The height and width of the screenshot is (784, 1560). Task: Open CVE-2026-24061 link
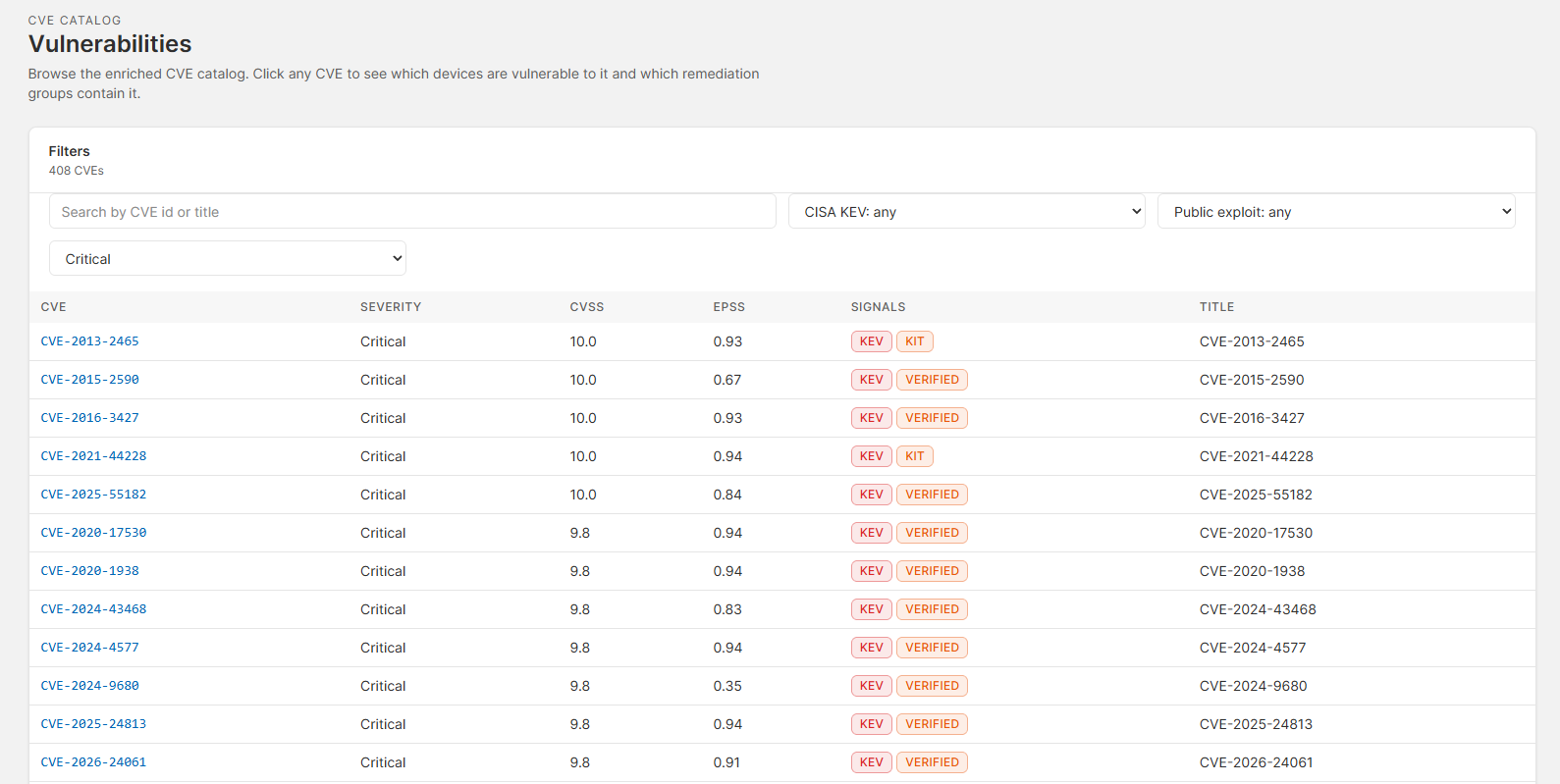(x=93, y=762)
